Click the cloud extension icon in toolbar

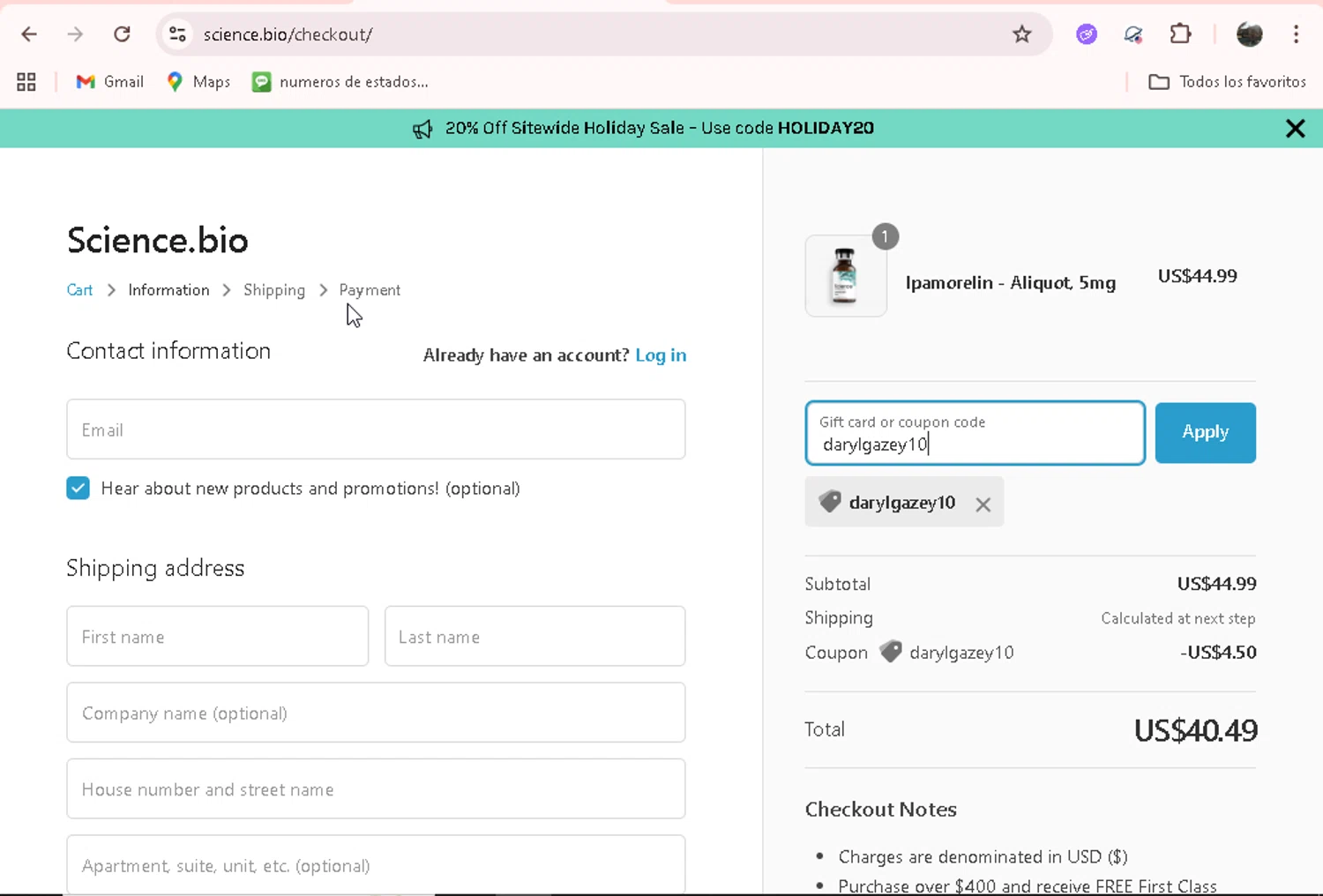[1133, 34]
